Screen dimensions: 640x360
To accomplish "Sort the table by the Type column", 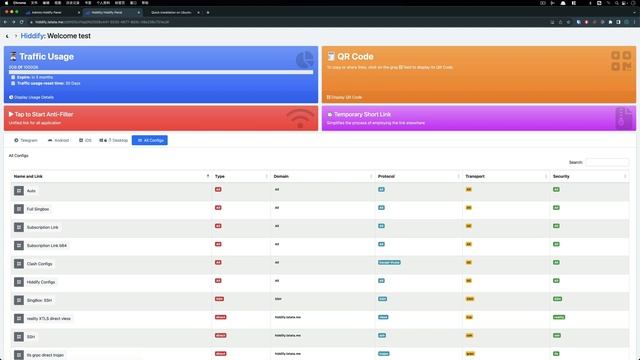I will (x=241, y=176).
